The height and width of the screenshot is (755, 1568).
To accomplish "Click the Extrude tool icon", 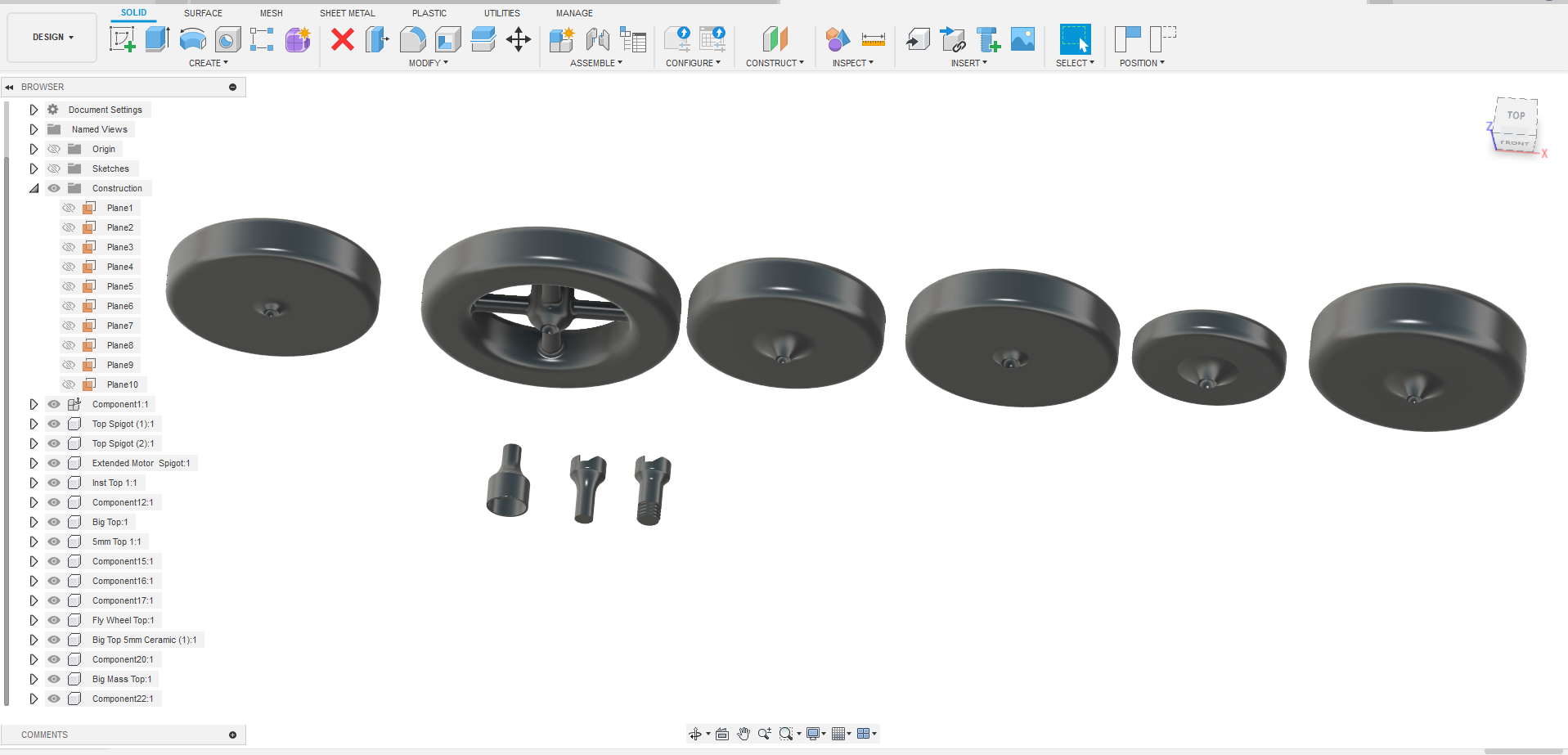I will [157, 38].
